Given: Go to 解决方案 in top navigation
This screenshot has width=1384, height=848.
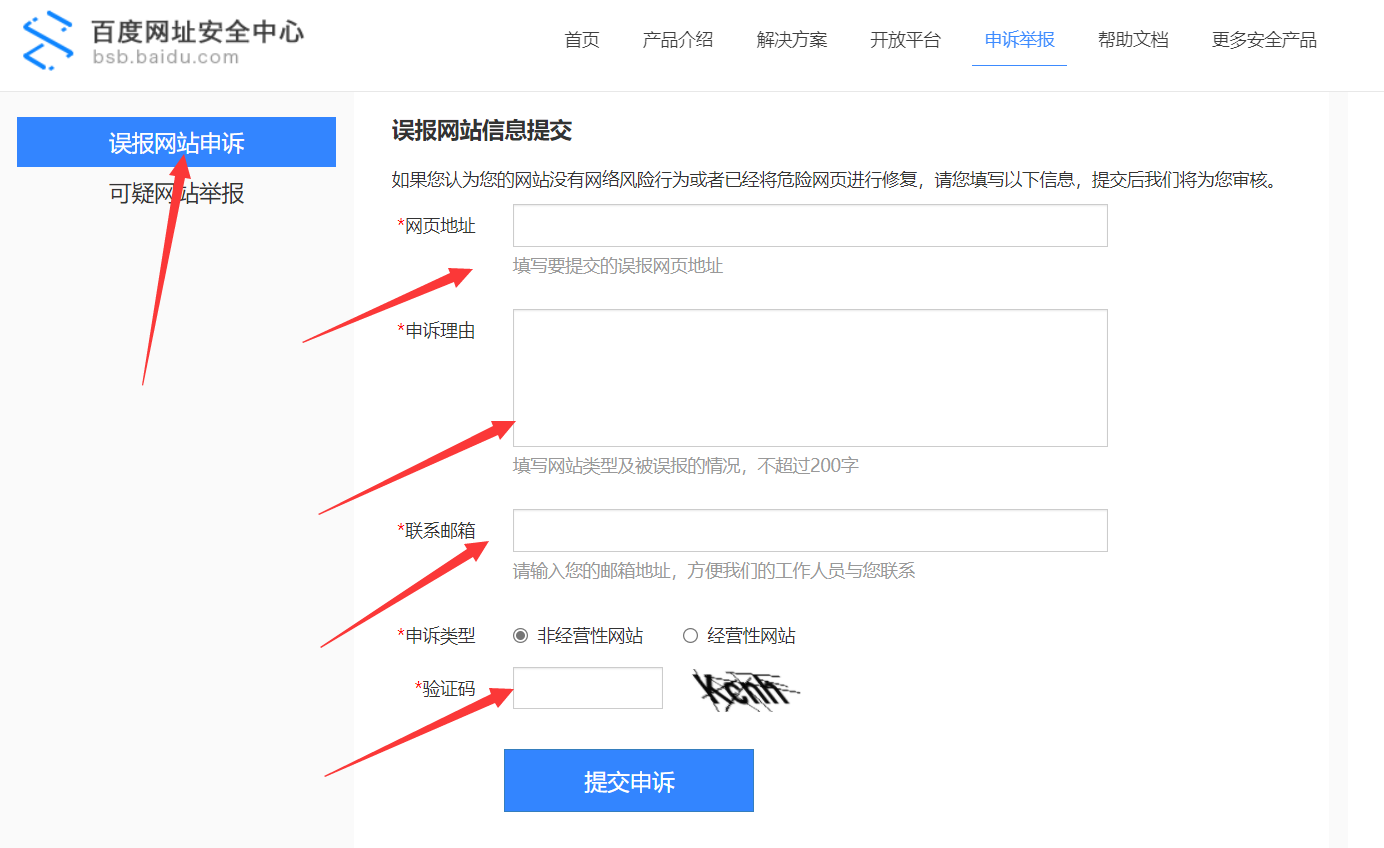Looking at the screenshot, I should coord(792,40).
